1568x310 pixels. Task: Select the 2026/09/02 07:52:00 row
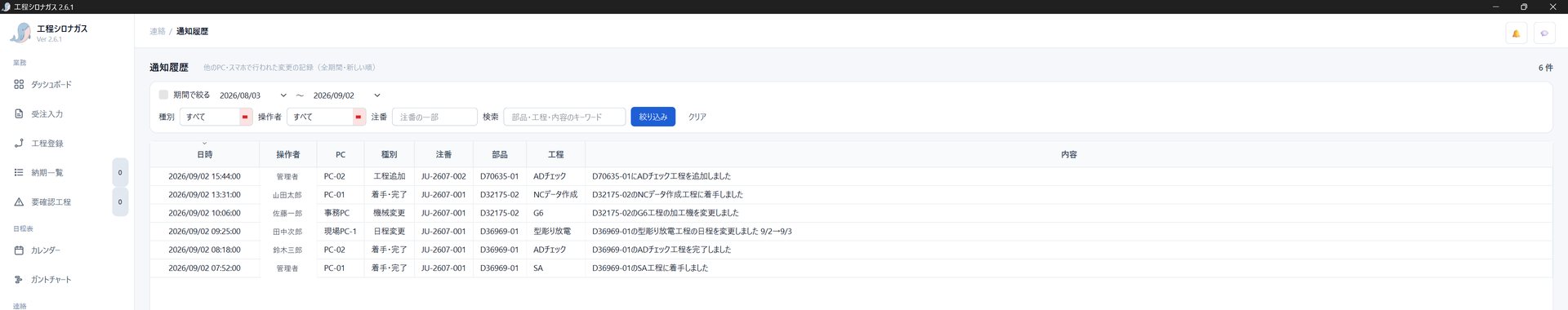(851, 268)
